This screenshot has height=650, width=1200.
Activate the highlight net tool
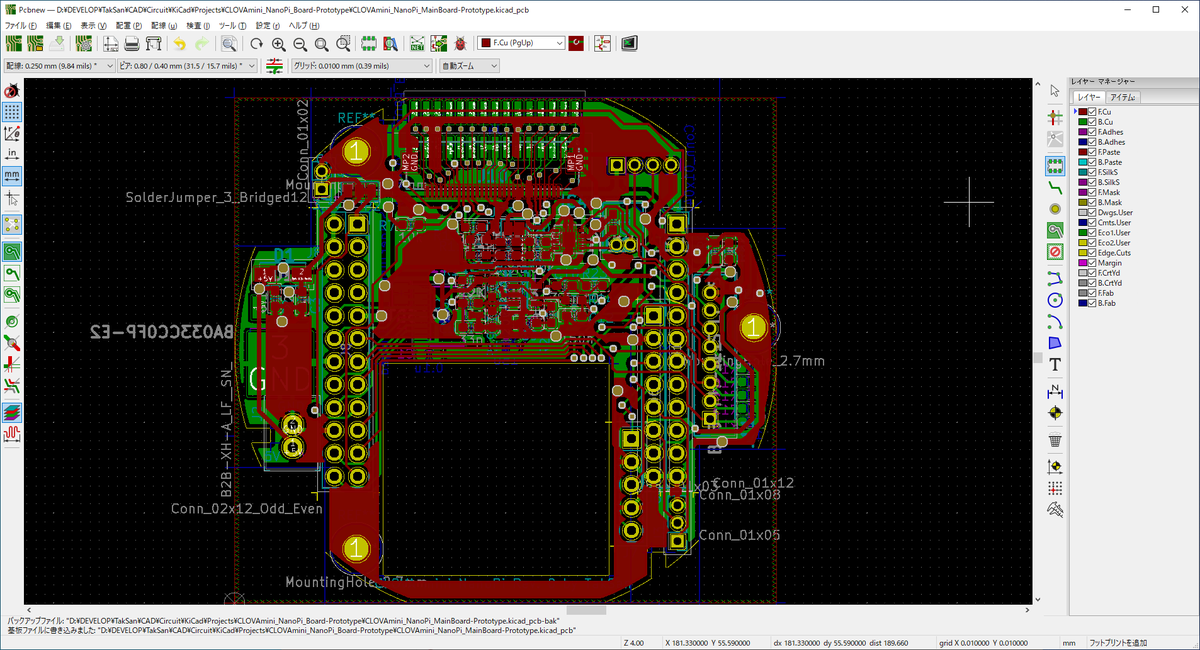tap(1054, 117)
